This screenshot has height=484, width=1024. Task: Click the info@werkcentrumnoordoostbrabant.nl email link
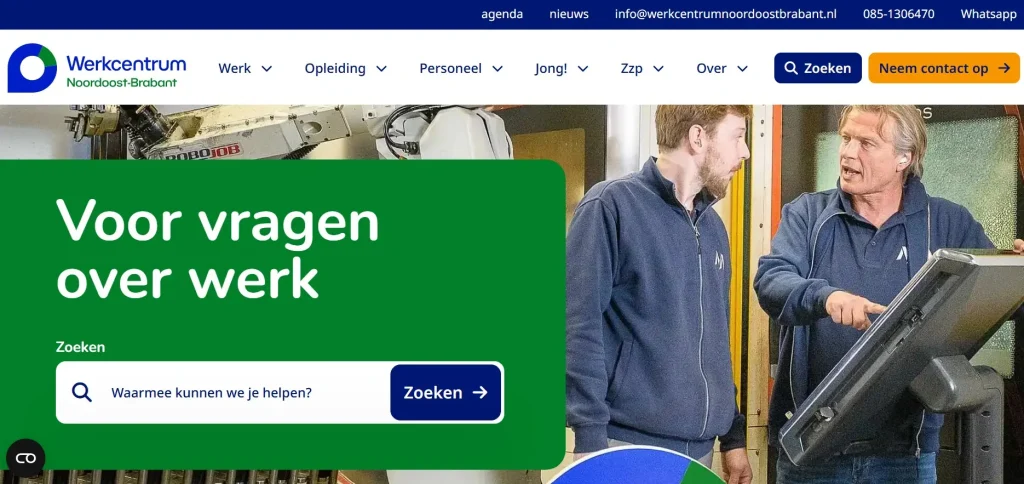click(726, 14)
